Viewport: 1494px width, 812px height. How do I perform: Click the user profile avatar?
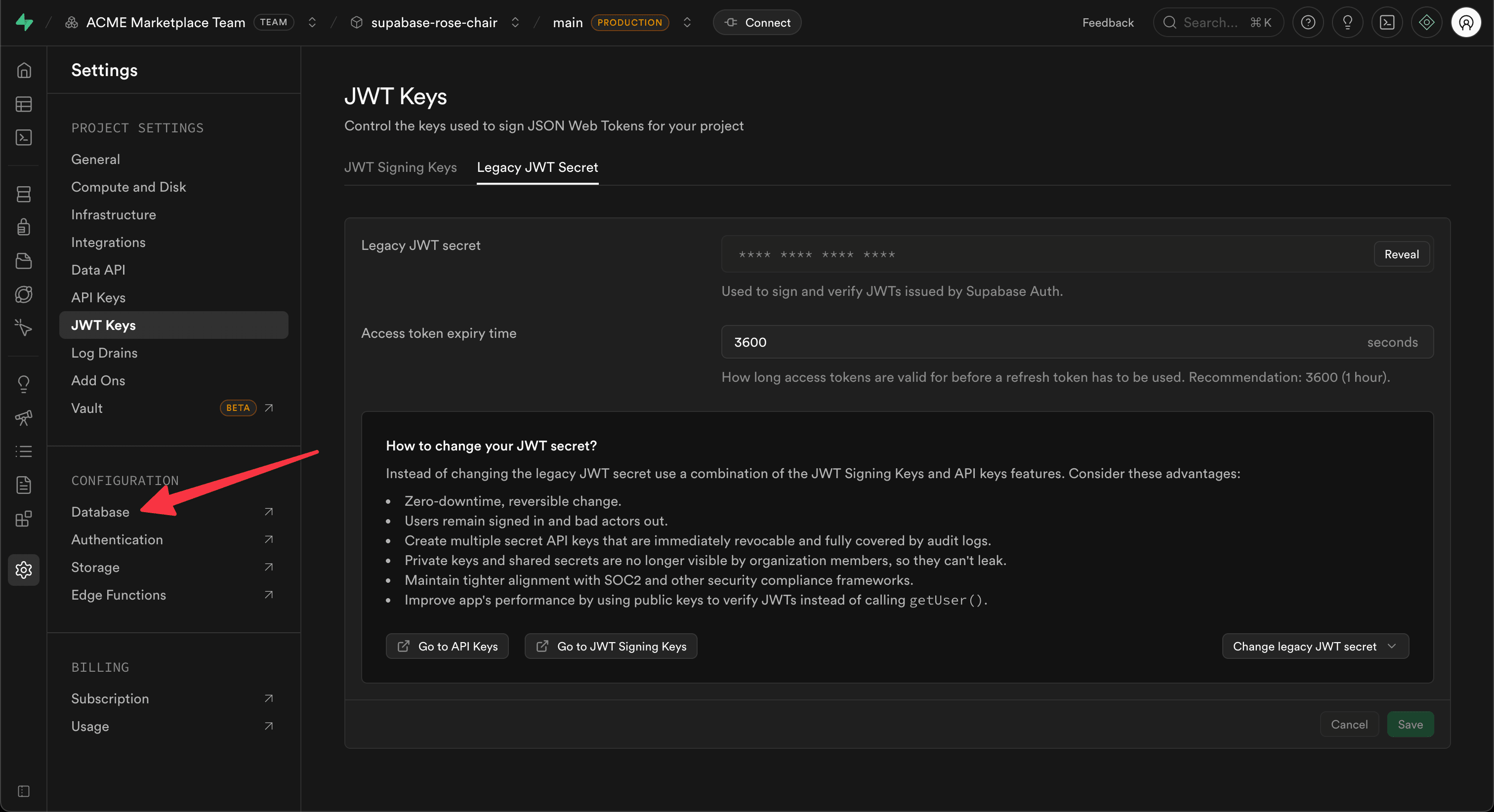pyautogui.click(x=1465, y=23)
